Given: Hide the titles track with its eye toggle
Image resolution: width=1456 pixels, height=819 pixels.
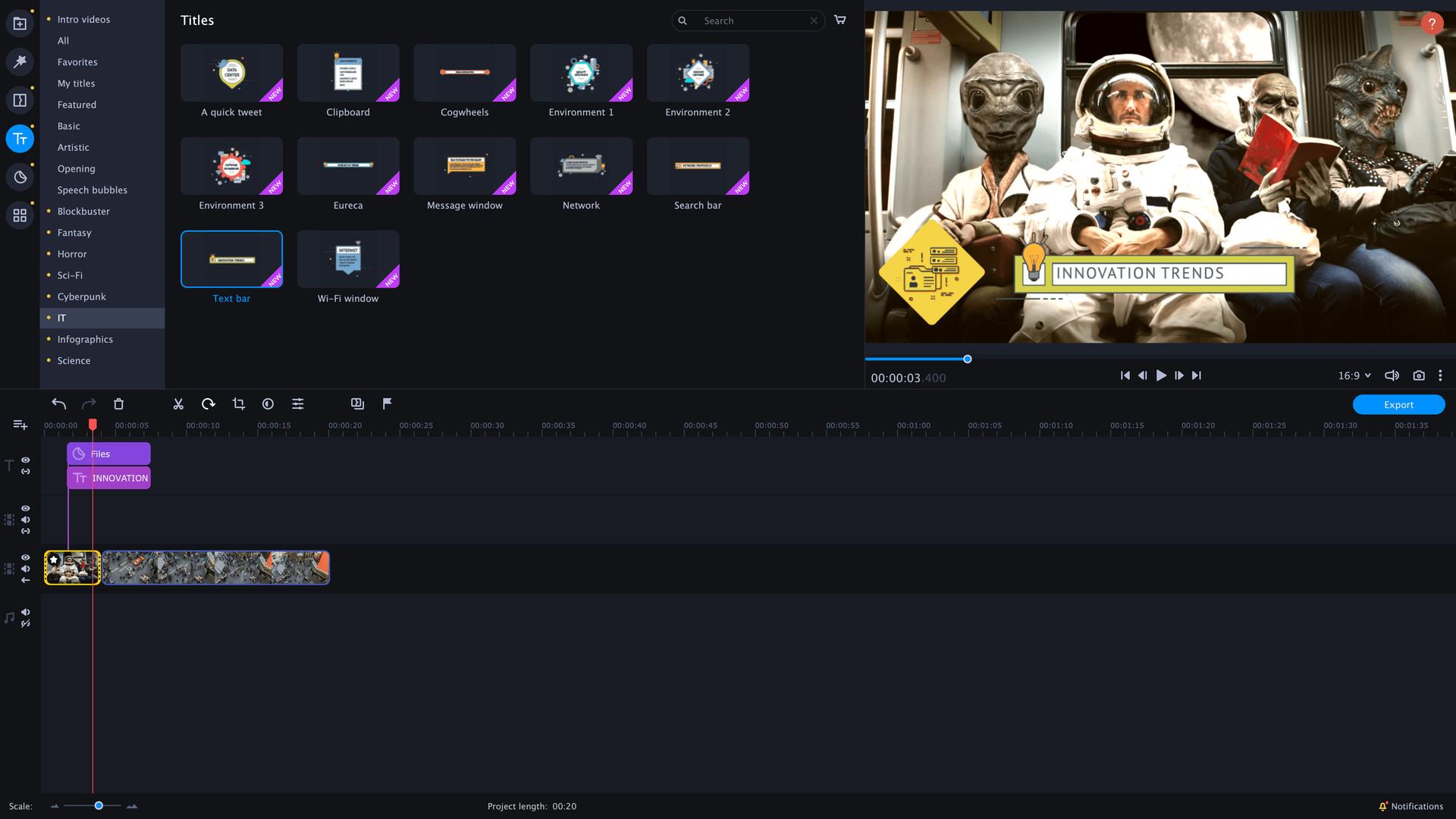Looking at the screenshot, I should pyautogui.click(x=25, y=460).
